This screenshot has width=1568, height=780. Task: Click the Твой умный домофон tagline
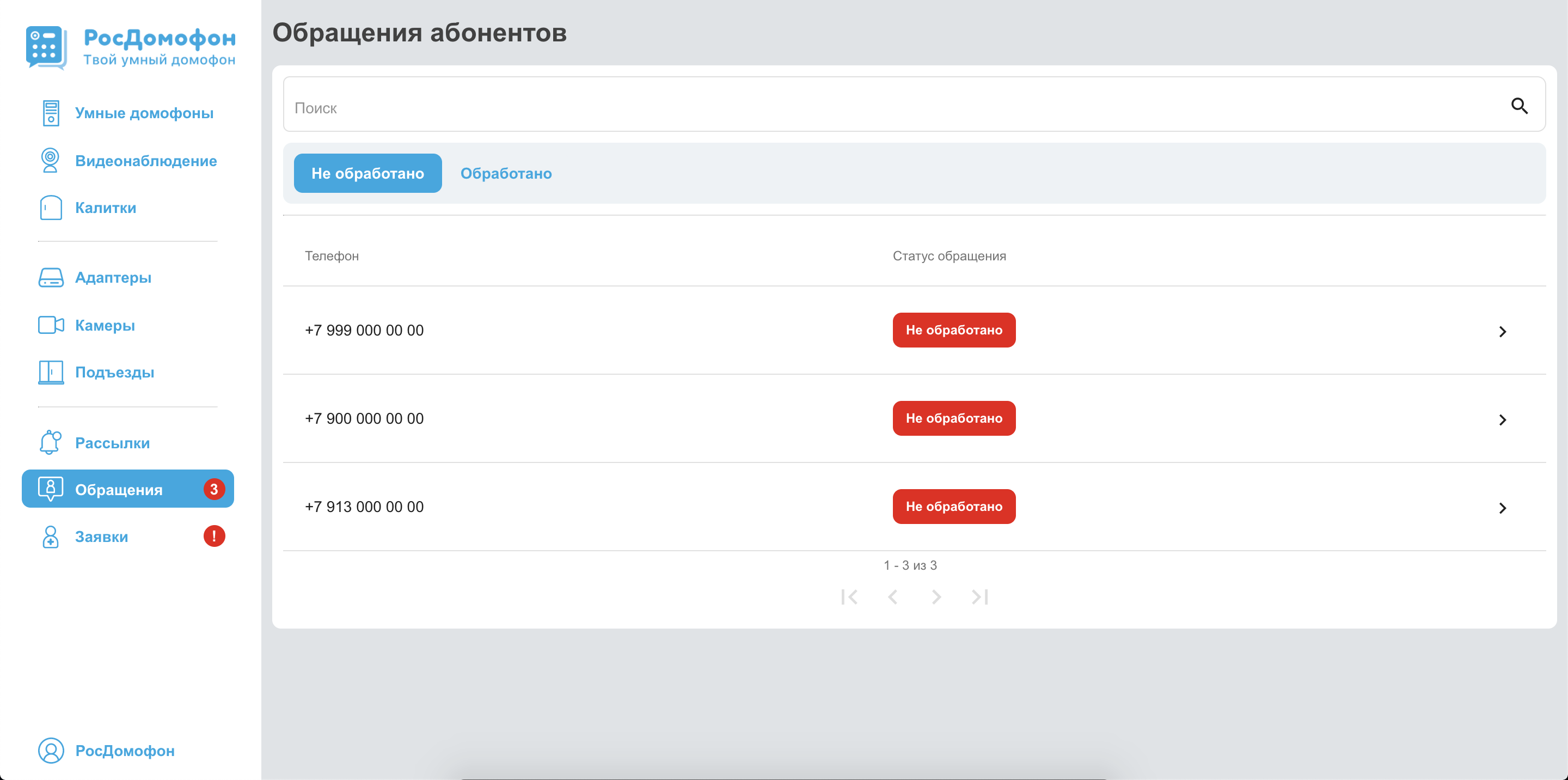pos(160,60)
